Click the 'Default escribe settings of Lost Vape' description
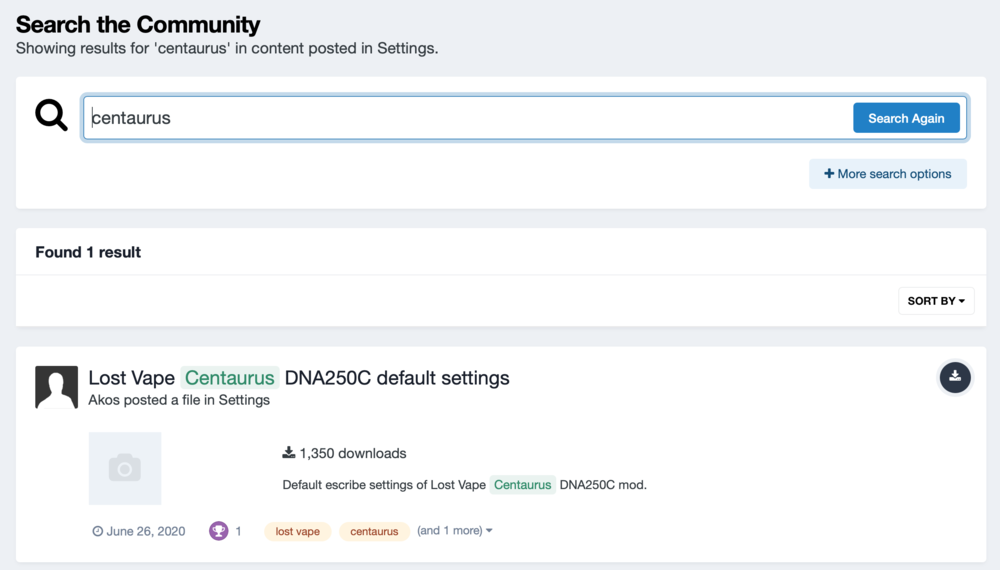Screen dimensions: 1000x570 click(x=464, y=485)
